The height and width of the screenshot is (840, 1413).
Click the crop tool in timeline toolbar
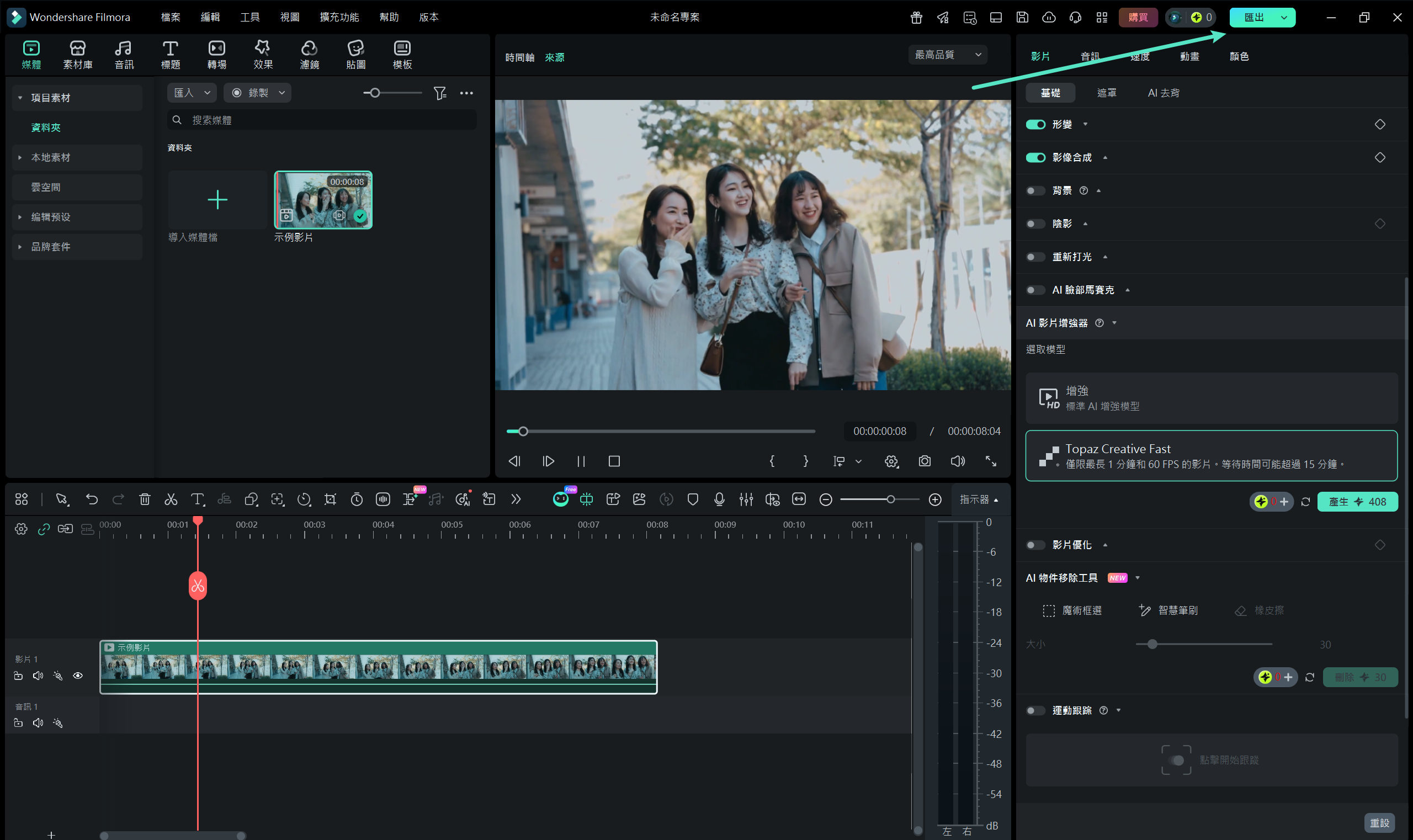pyautogui.click(x=330, y=499)
